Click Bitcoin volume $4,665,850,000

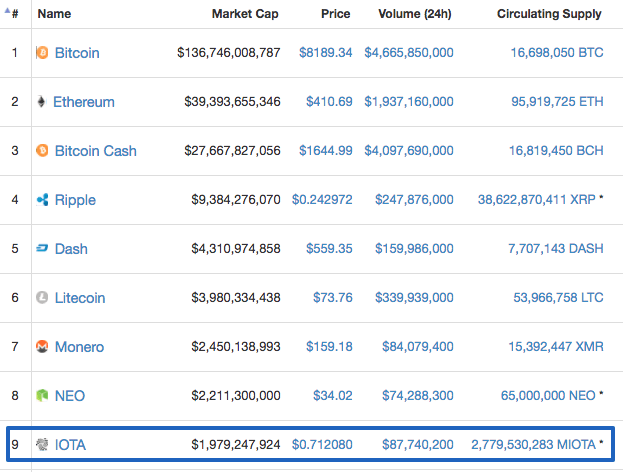pyautogui.click(x=409, y=52)
